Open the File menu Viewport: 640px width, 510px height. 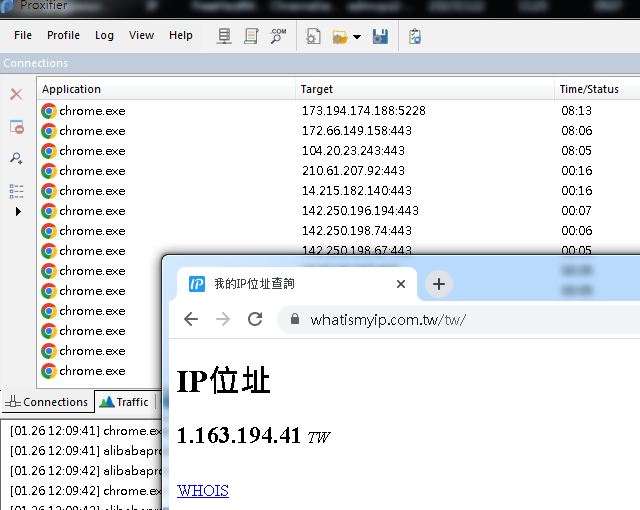[x=23, y=35]
